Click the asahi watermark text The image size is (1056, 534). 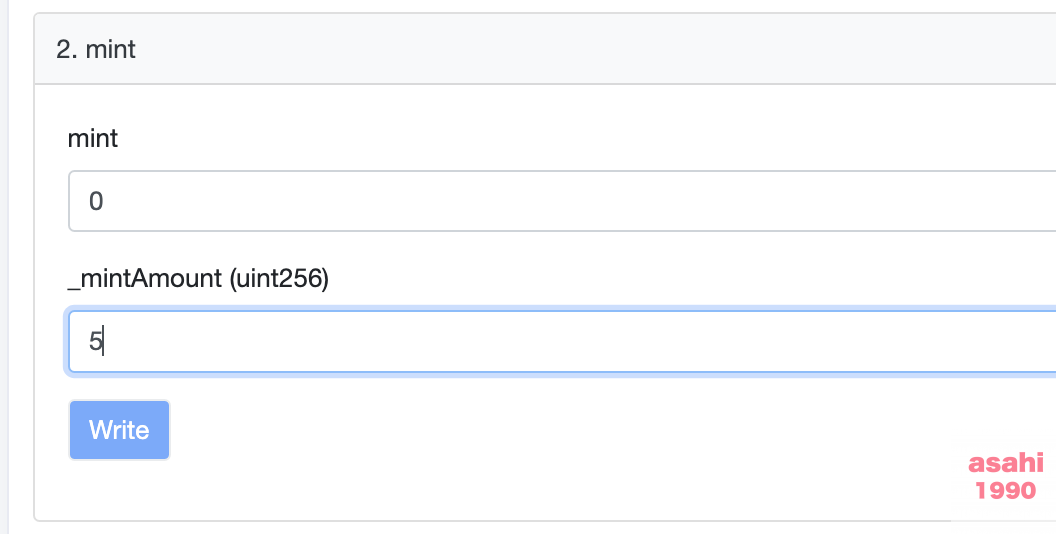click(1005, 463)
